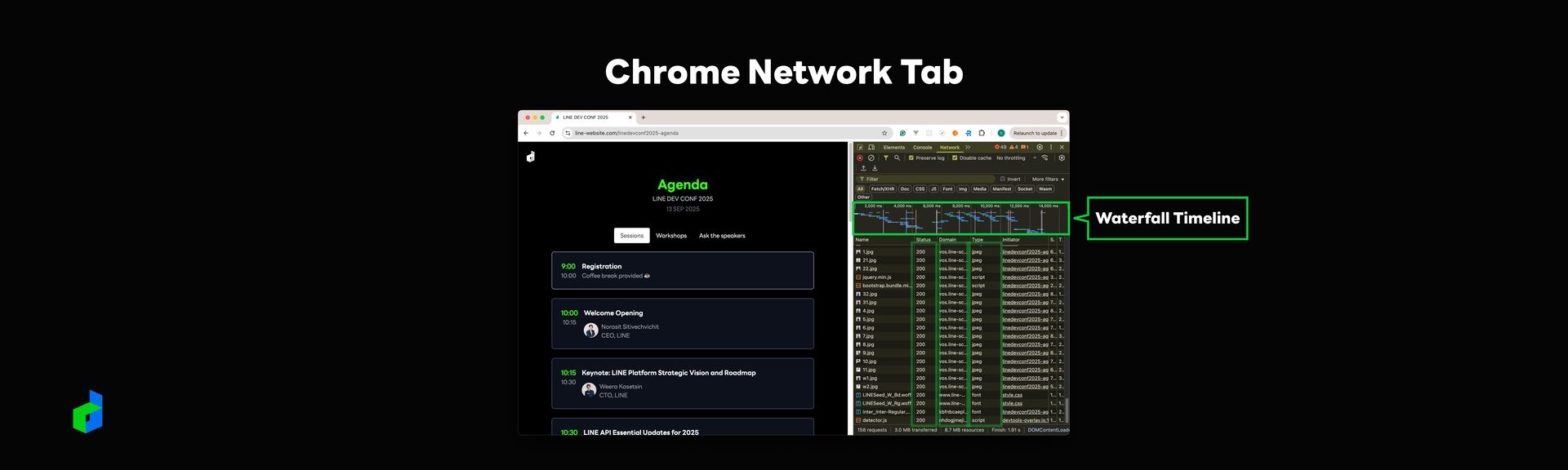The width and height of the screenshot is (1568, 470).
Task: Click the funnel filter icon in Network toolbar
Action: tap(886, 157)
